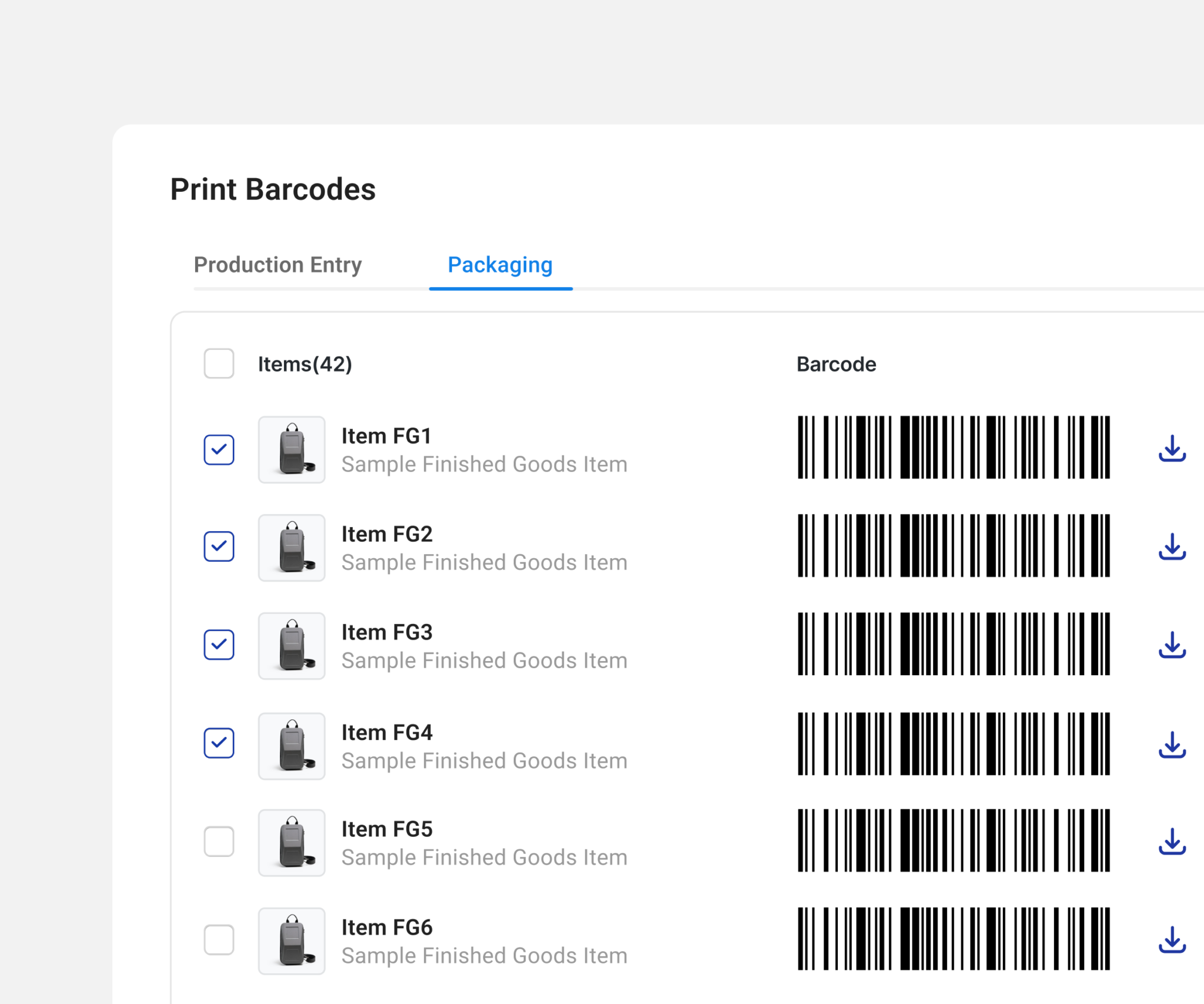Click the Item FG6 barcode image

(953, 939)
